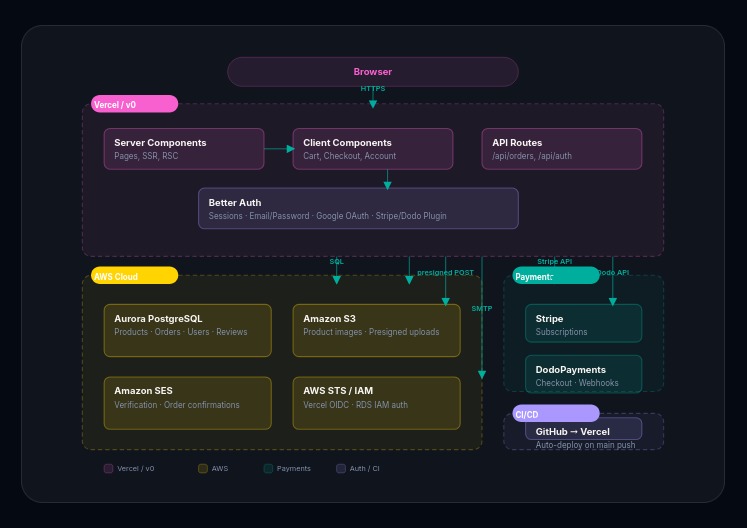Click the Payments legend swatch

[268, 468]
